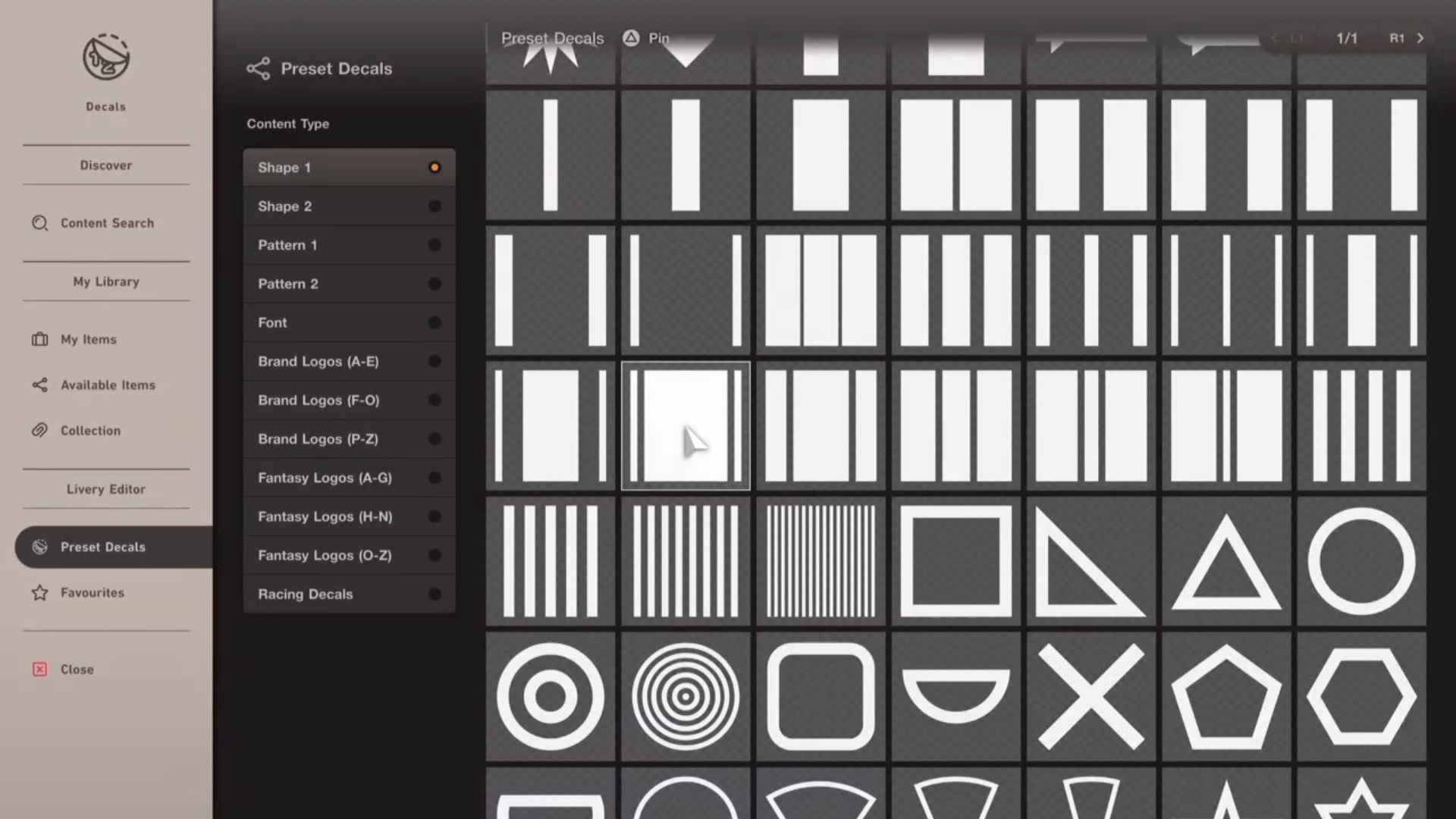This screenshot has width=1456, height=819.
Task: Go to previous page with left chevron
Action: tap(1274, 38)
